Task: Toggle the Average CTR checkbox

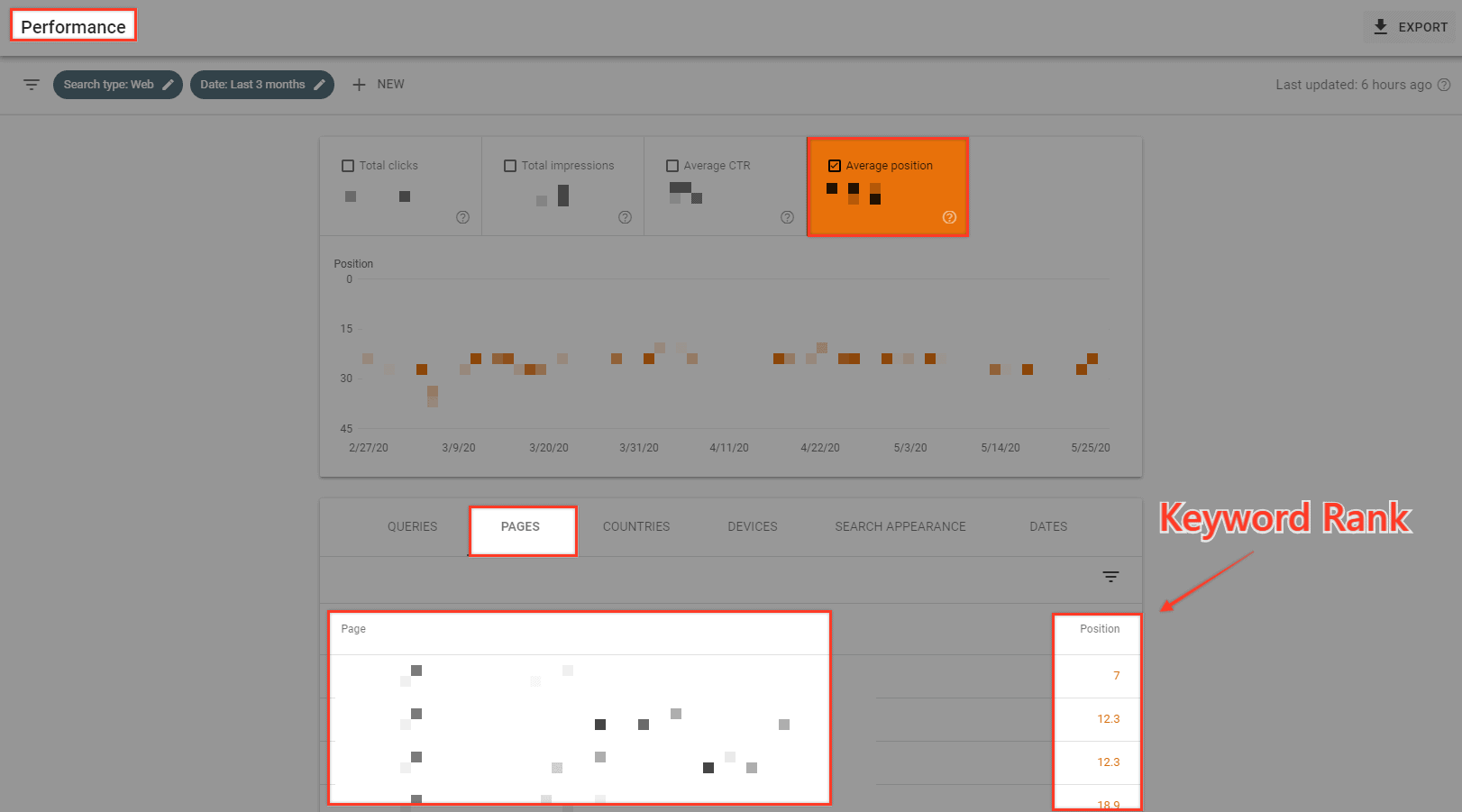Action: pos(672,166)
